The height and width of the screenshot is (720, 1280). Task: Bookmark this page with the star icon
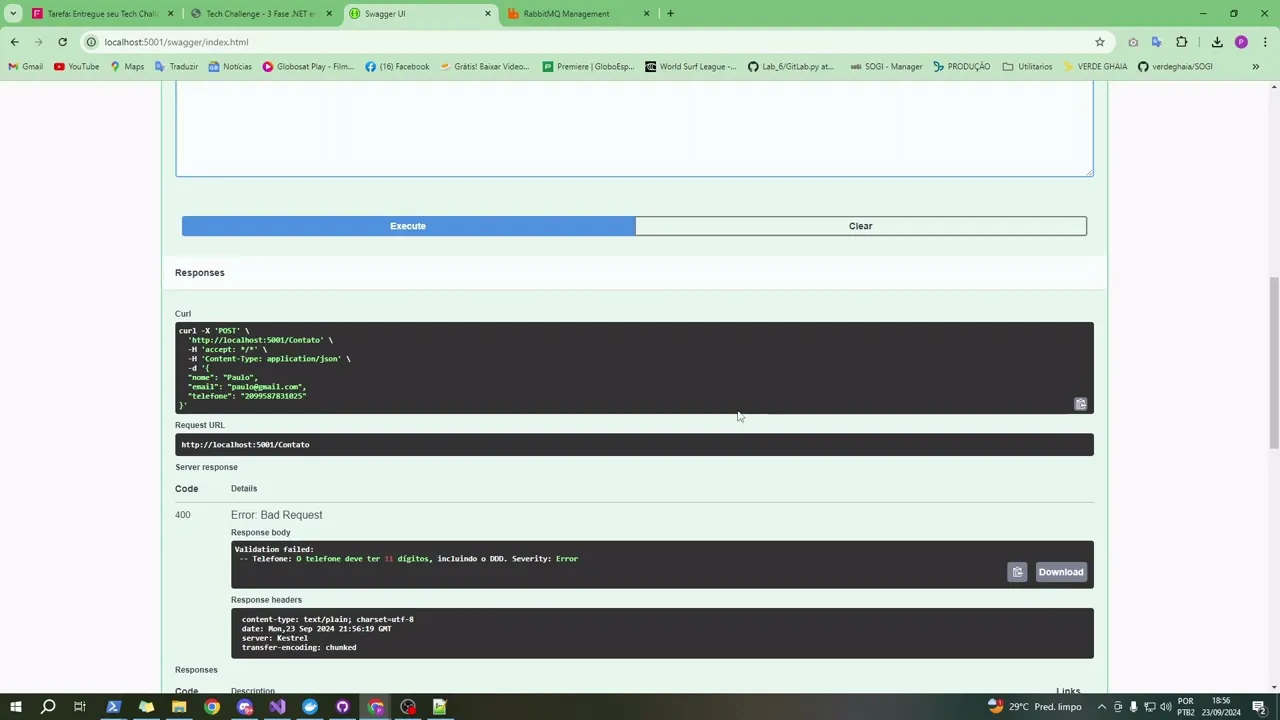click(1099, 42)
